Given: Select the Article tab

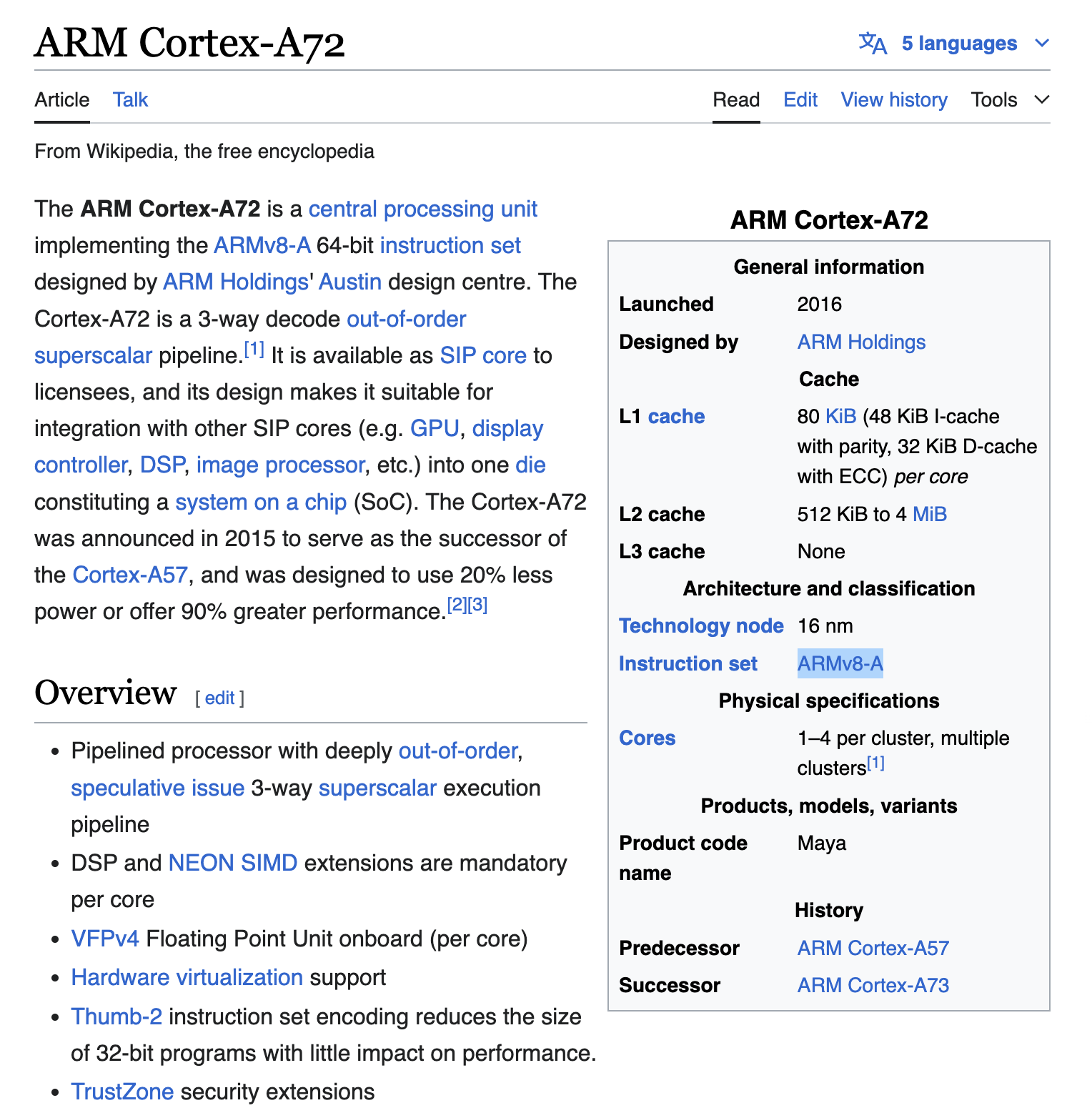Looking at the screenshot, I should pos(62,100).
